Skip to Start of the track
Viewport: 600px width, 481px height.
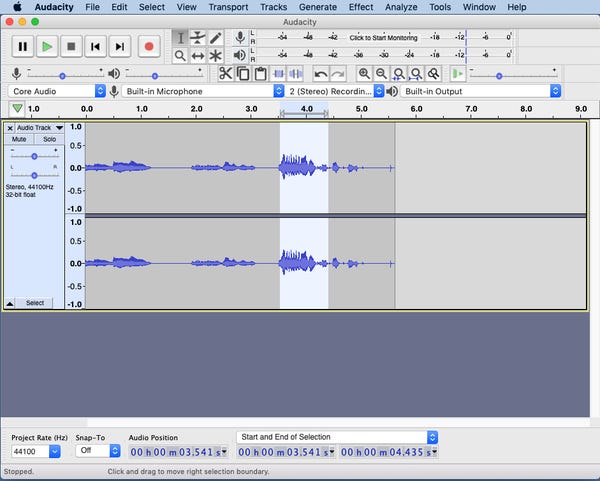tap(95, 47)
